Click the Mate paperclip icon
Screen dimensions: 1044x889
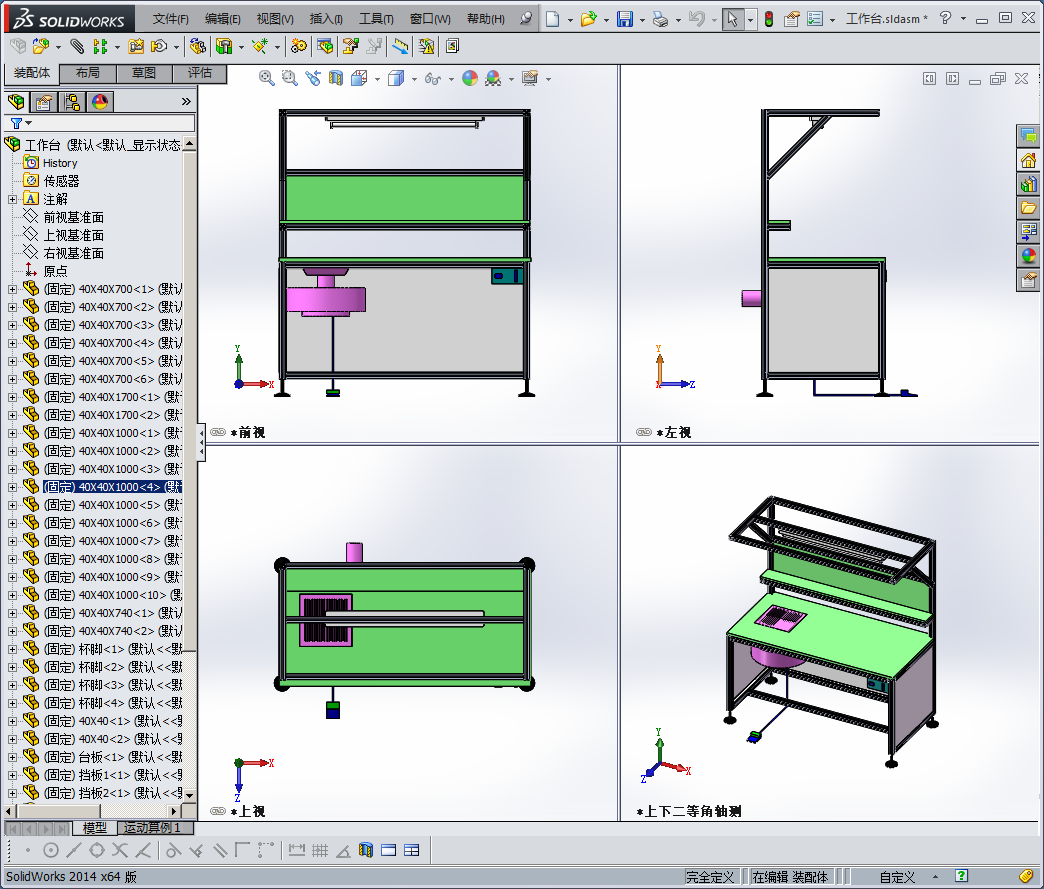(x=77, y=46)
